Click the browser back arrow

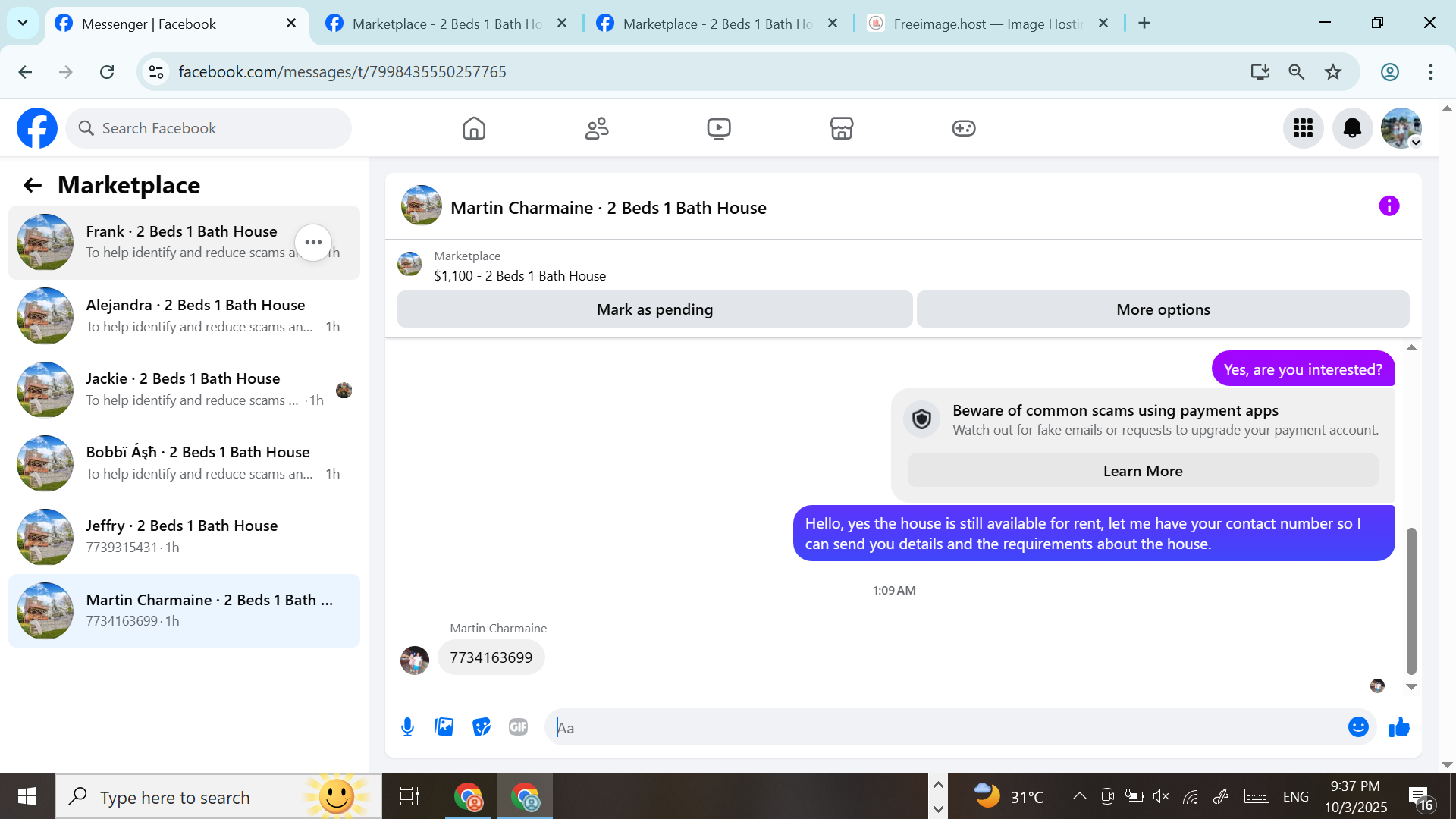pyautogui.click(x=25, y=72)
